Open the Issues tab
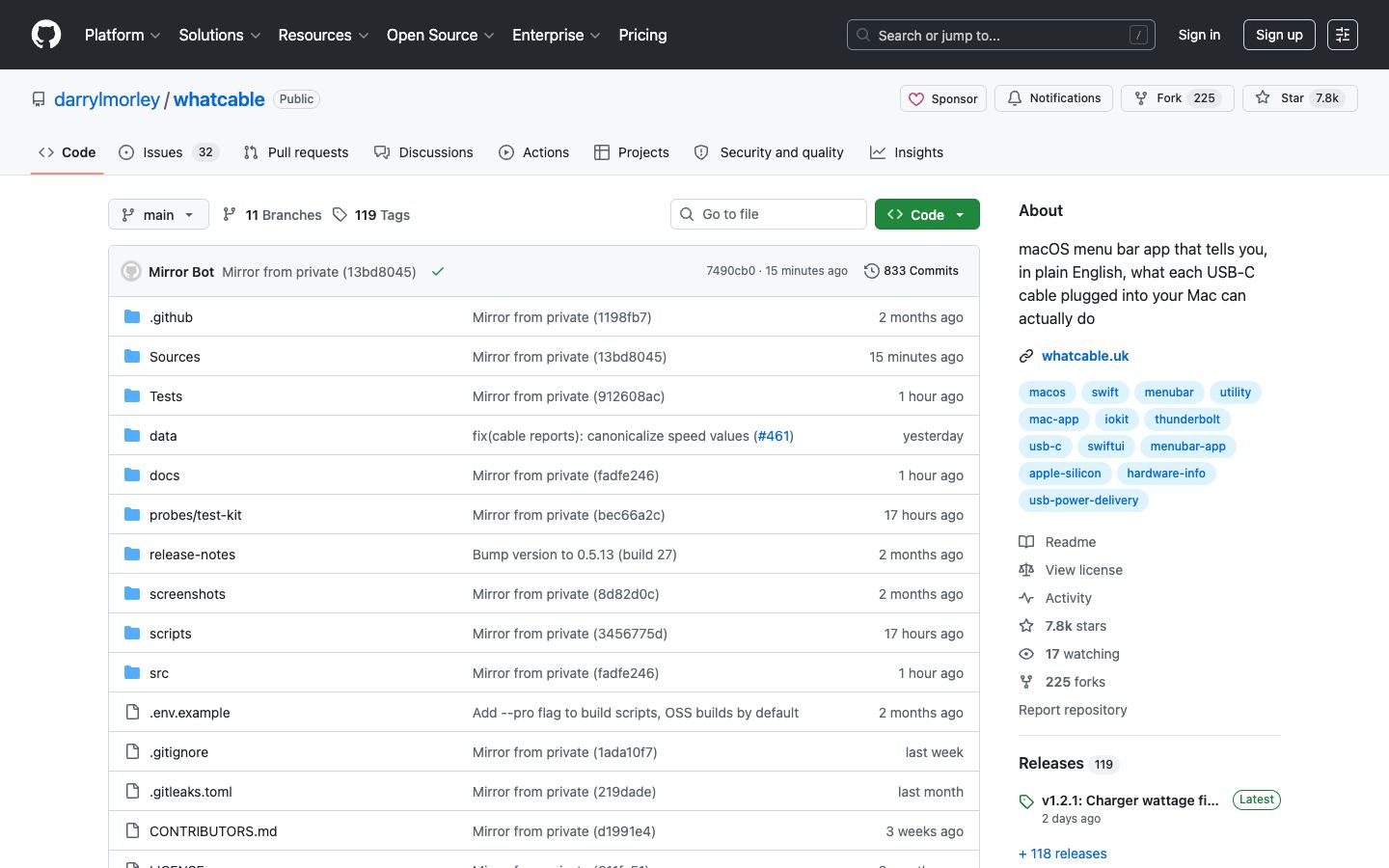The width and height of the screenshot is (1389, 868). click(169, 152)
